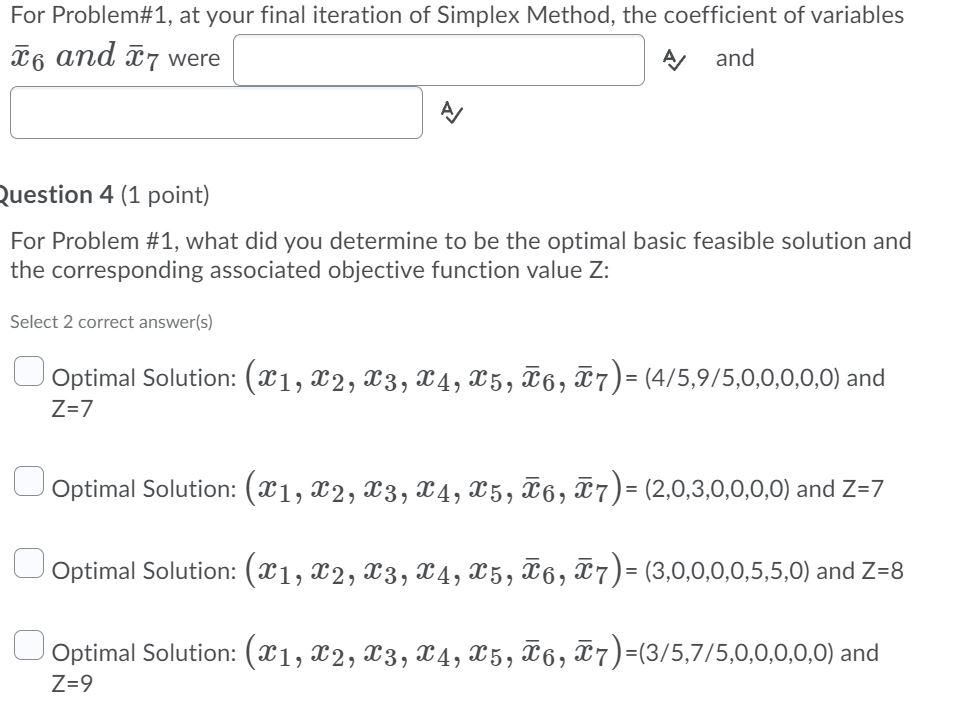
Task: Click the spell check icon beside the first answer blank
Action: 673,60
